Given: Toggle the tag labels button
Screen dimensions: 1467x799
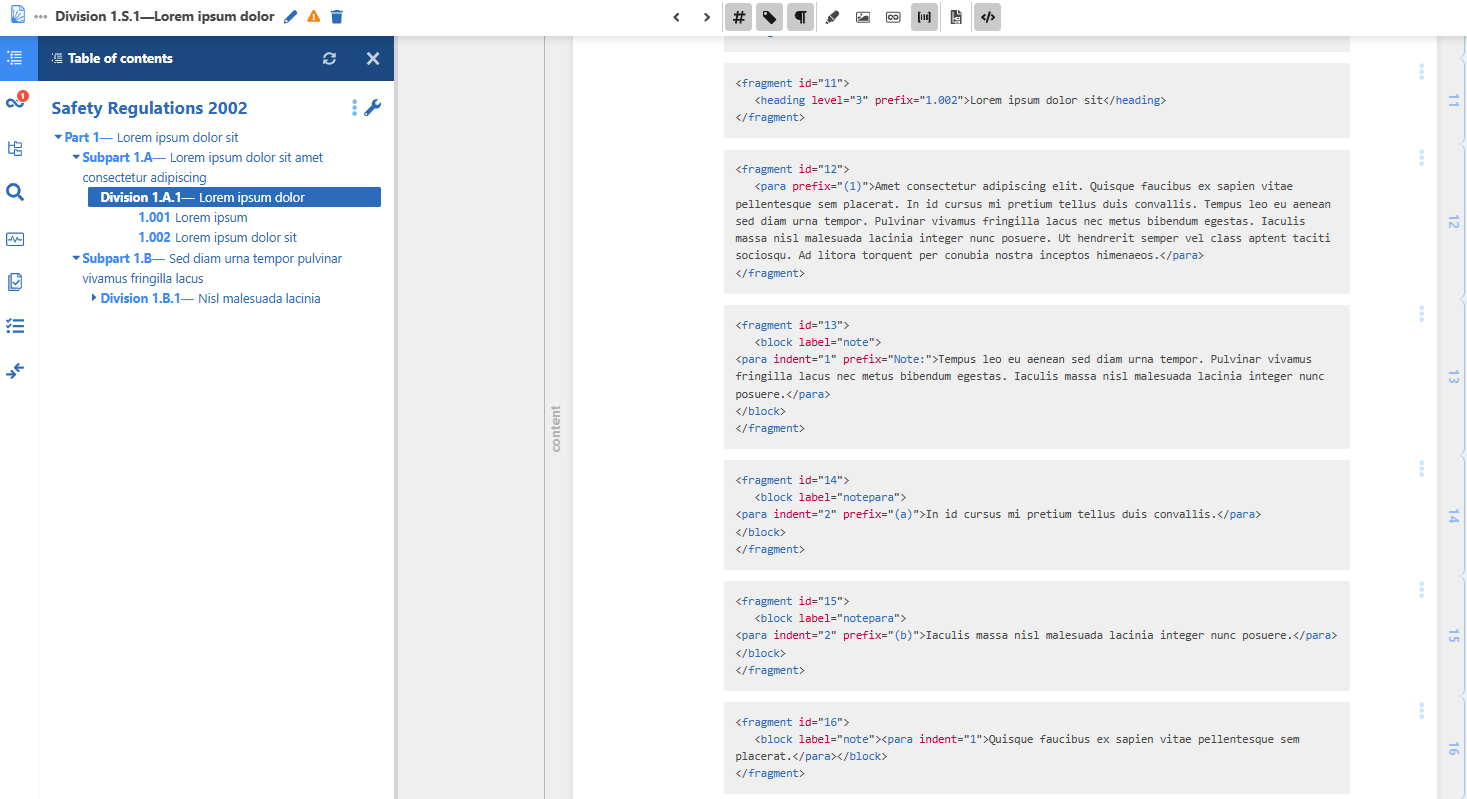Looking at the screenshot, I should (x=769, y=17).
